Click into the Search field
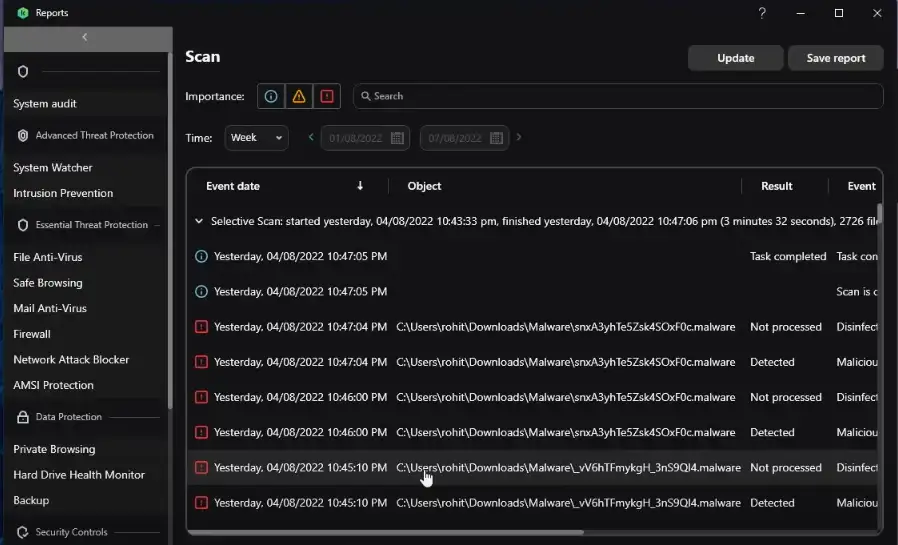Viewport: 898px width, 545px height. [620, 96]
